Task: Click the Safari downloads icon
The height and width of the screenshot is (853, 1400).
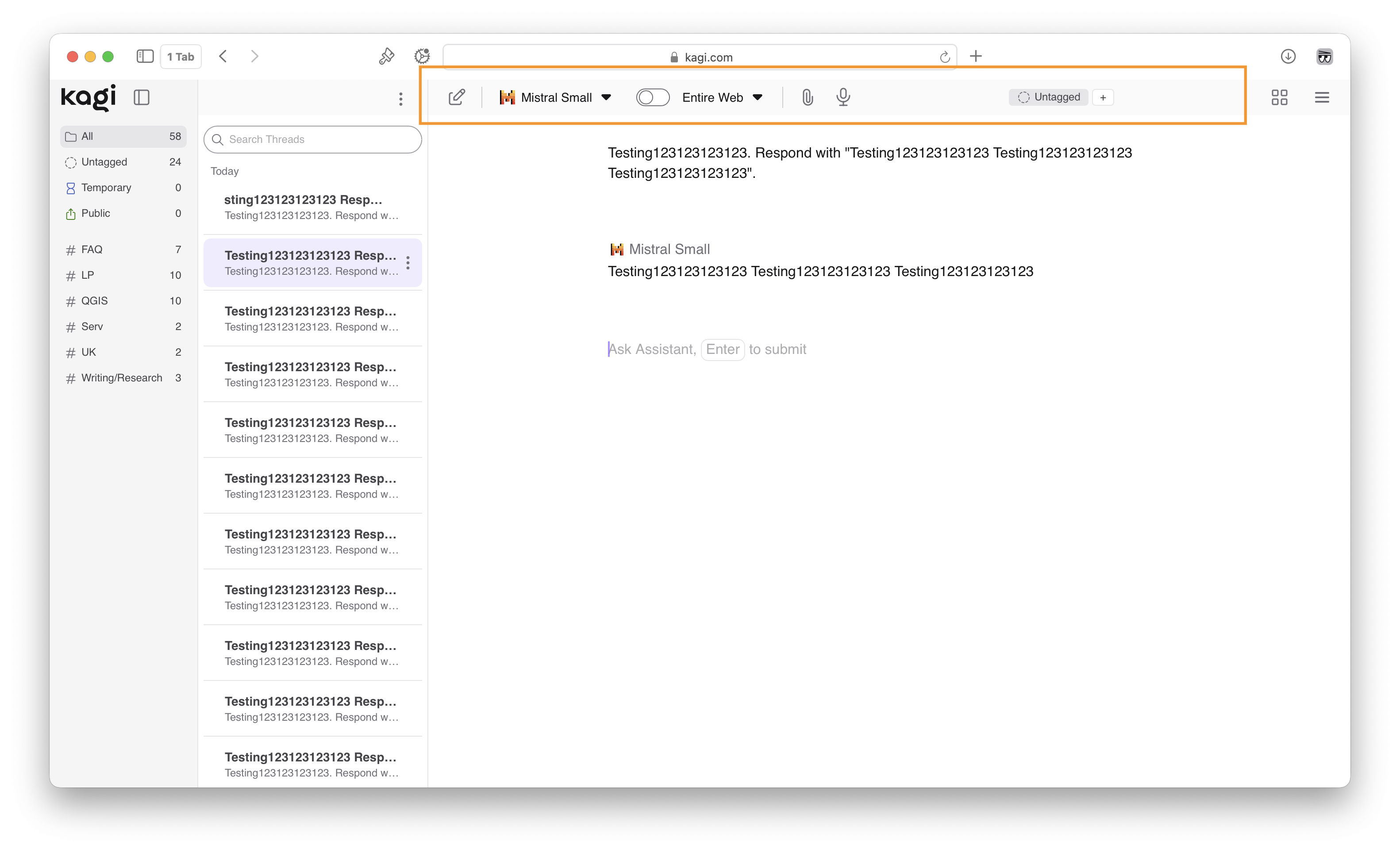Action: tap(1288, 56)
